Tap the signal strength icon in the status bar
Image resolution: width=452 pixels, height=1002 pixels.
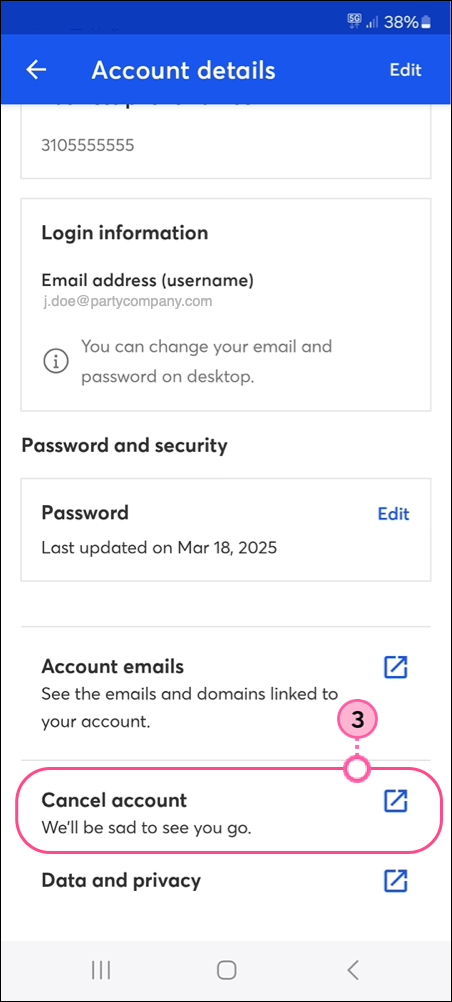[373, 22]
